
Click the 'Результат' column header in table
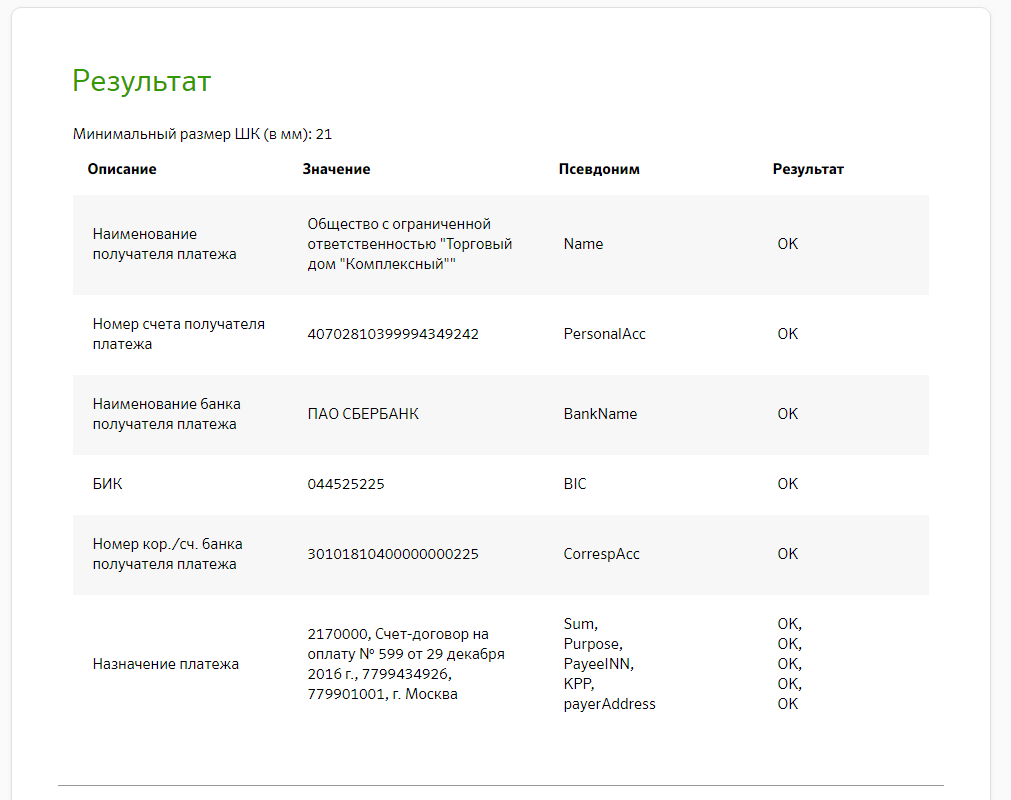pyautogui.click(x=808, y=169)
